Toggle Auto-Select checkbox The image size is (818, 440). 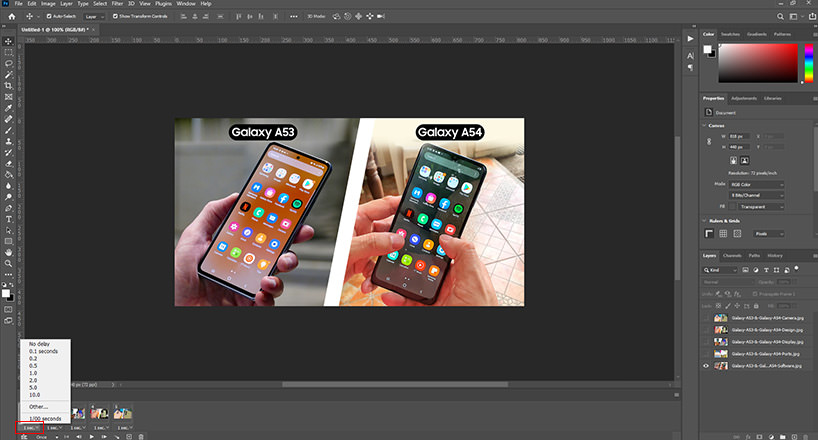[x=49, y=16]
